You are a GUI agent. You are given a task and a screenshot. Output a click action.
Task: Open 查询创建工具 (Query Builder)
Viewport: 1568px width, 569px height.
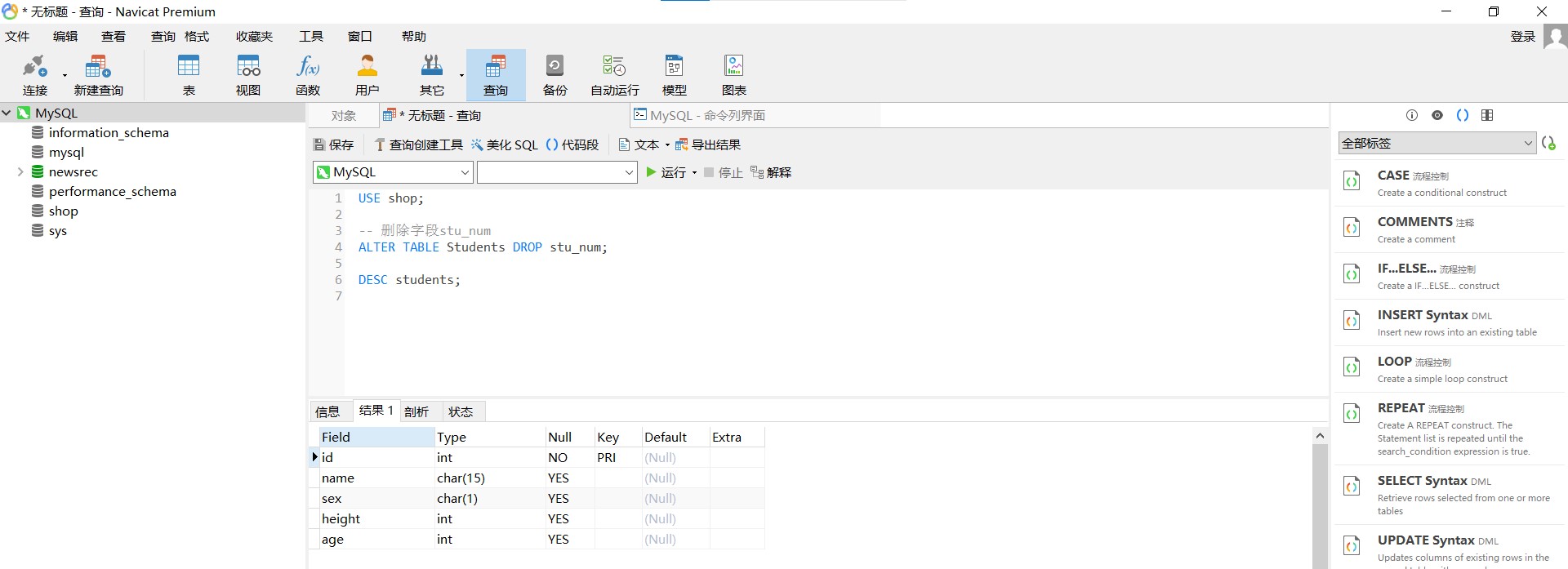coord(418,144)
